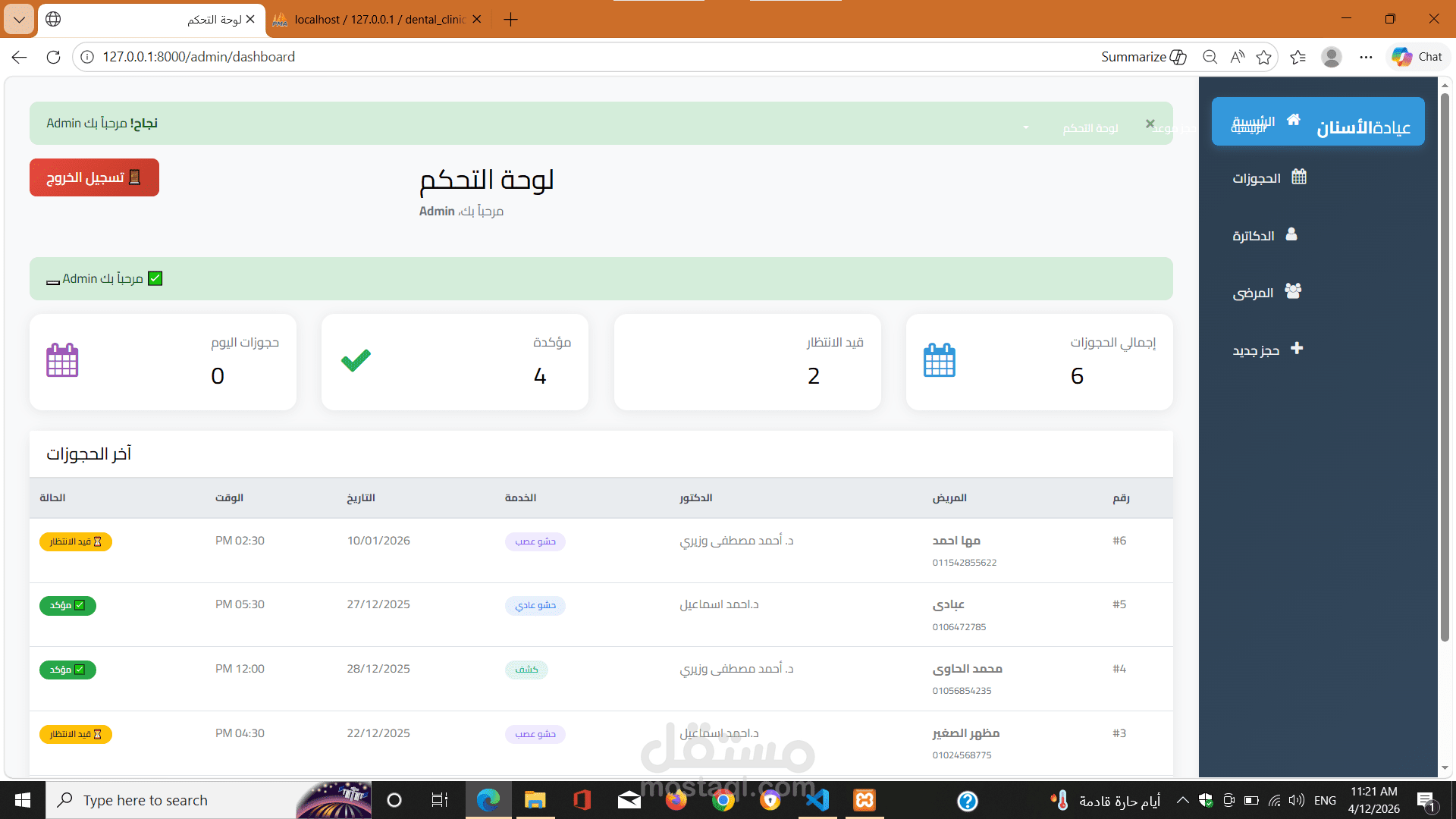The width and height of the screenshot is (1456, 819).
Task: Open Visual Studio Code from taskbar
Action: tap(817, 800)
